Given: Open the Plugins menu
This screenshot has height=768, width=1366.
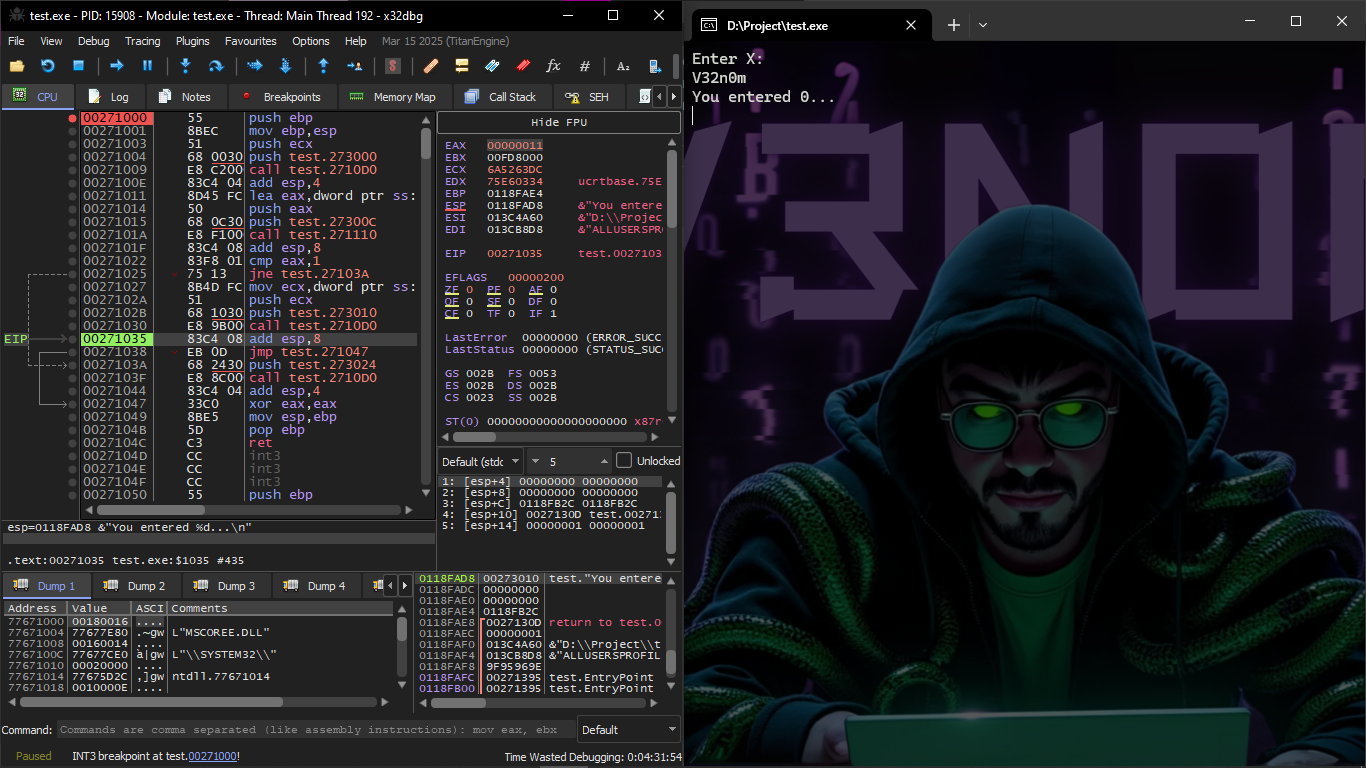Looking at the screenshot, I should 192,41.
